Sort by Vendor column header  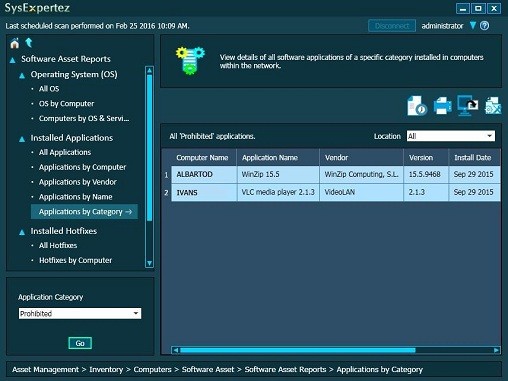[x=361, y=158]
